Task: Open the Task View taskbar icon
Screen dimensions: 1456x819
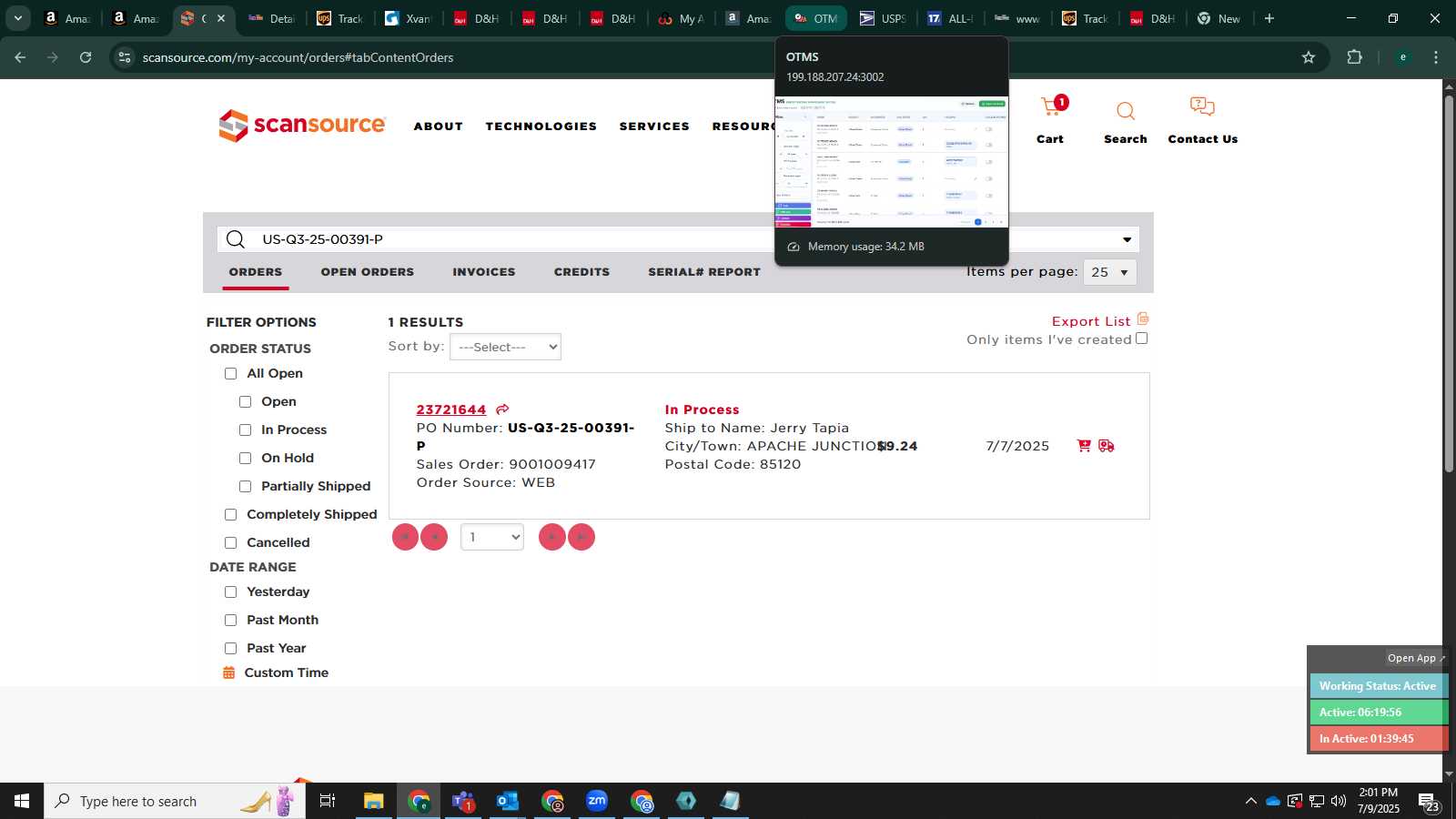Action: [328, 801]
